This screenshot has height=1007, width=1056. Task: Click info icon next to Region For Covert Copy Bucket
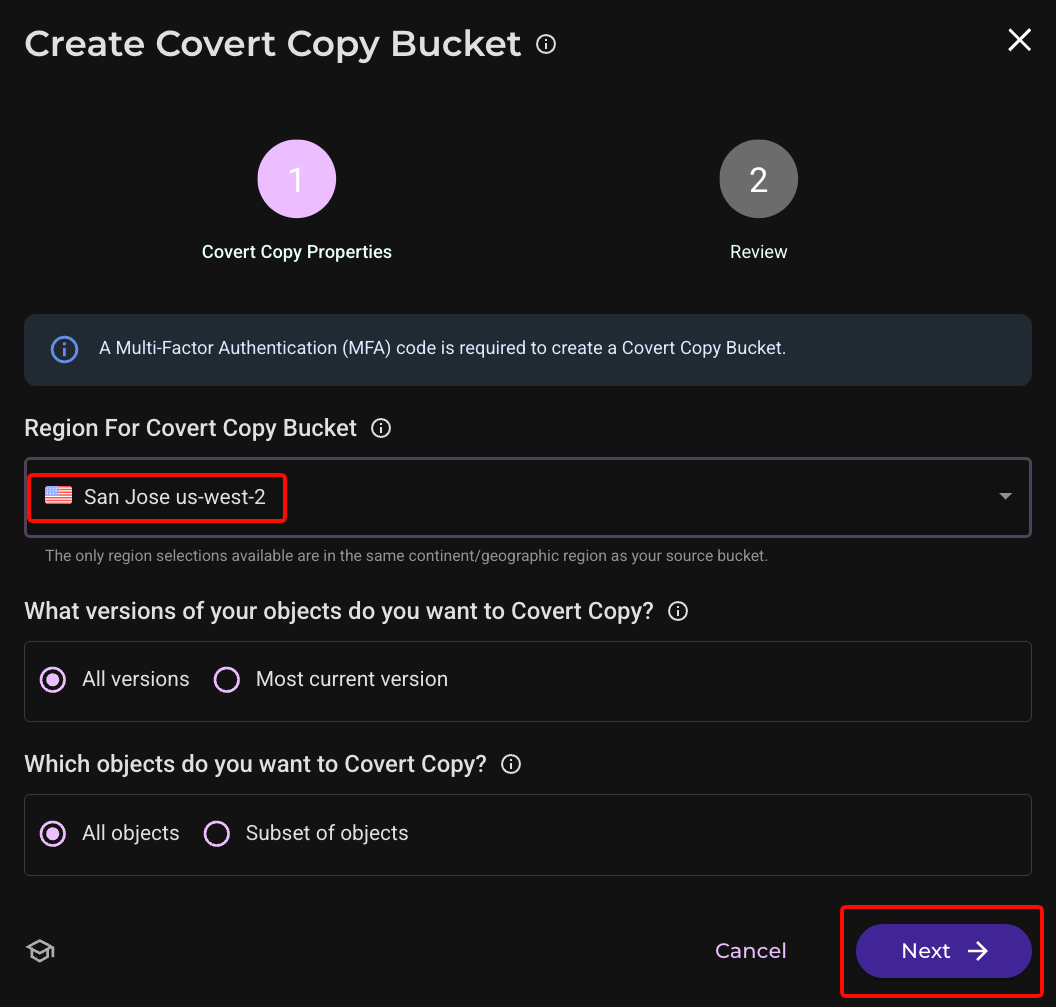(x=381, y=428)
